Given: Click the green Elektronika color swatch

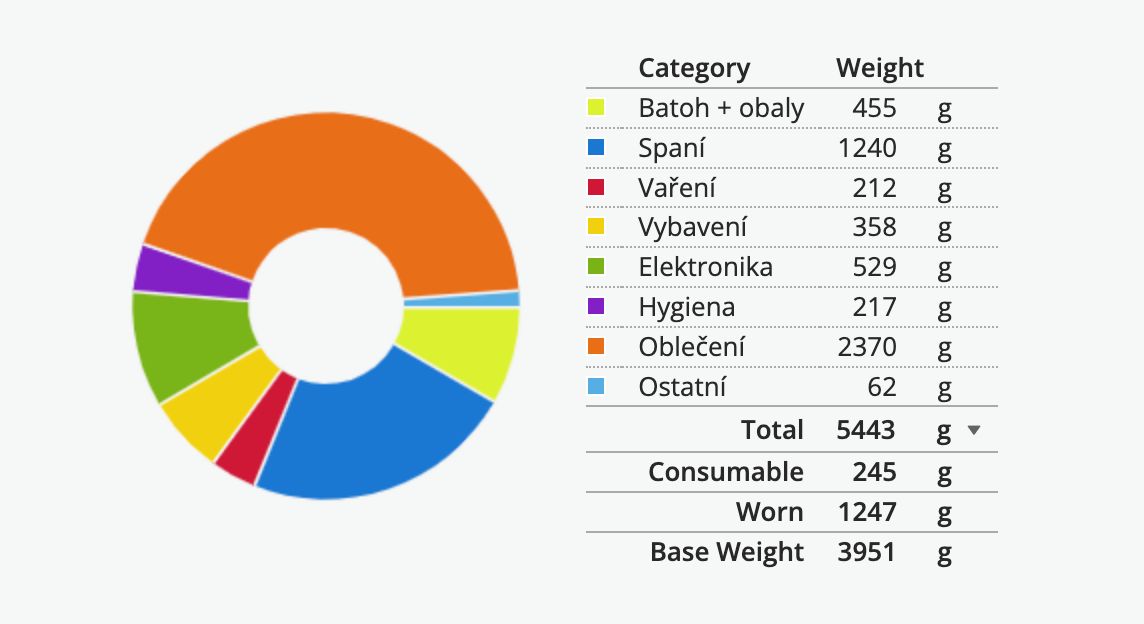Looking at the screenshot, I should (x=596, y=267).
